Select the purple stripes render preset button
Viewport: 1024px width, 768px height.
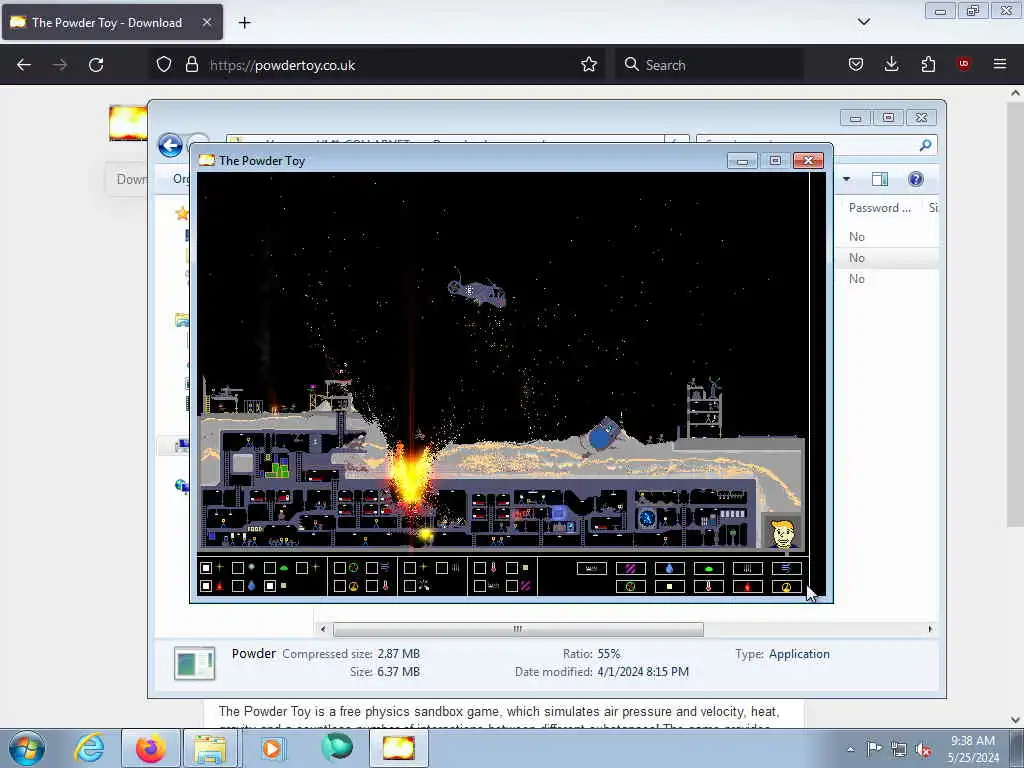pyautogui.click(x=631, y=568)
